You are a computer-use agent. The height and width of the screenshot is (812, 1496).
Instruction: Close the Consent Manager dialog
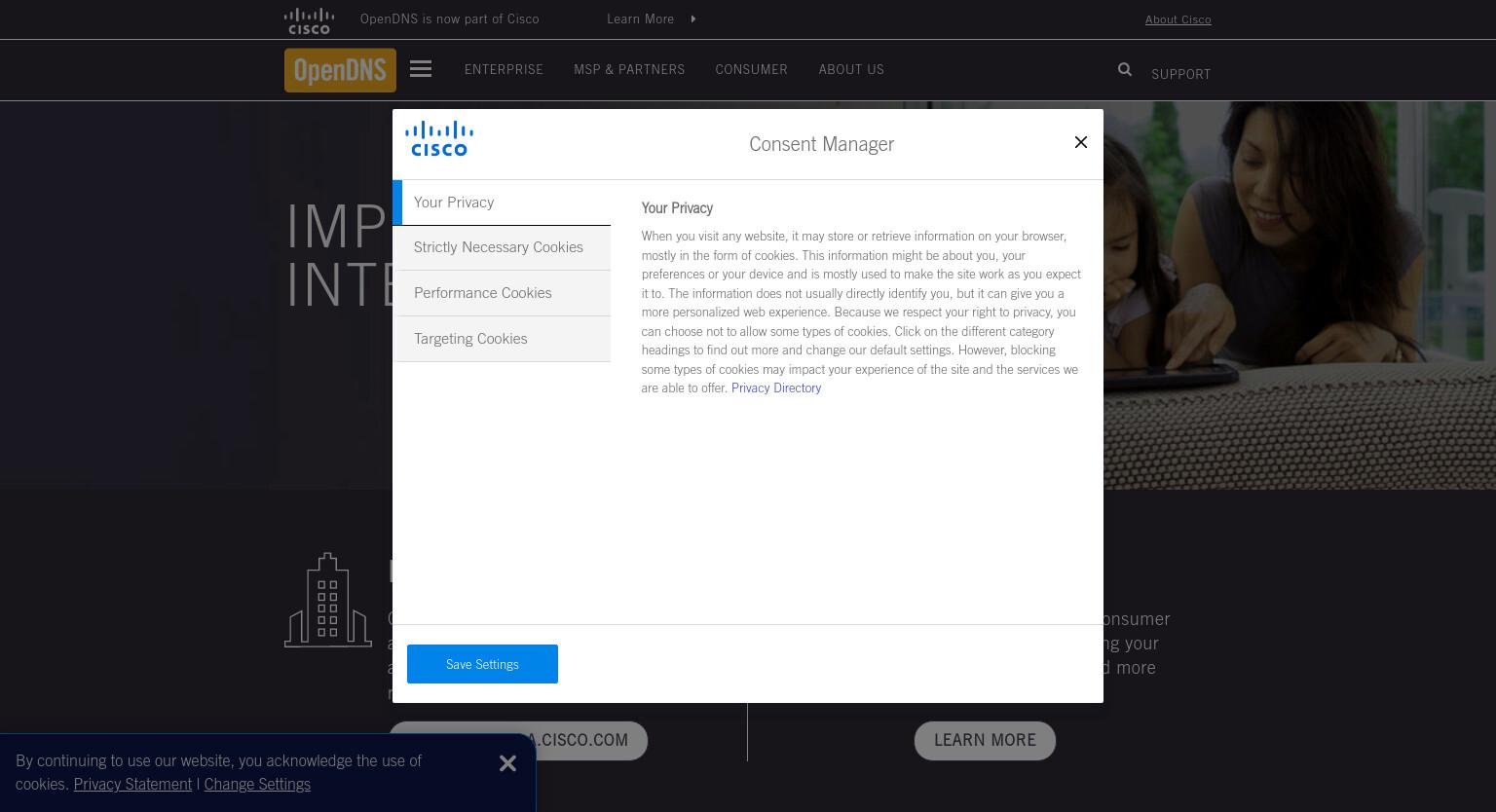tap(1080, 142)
